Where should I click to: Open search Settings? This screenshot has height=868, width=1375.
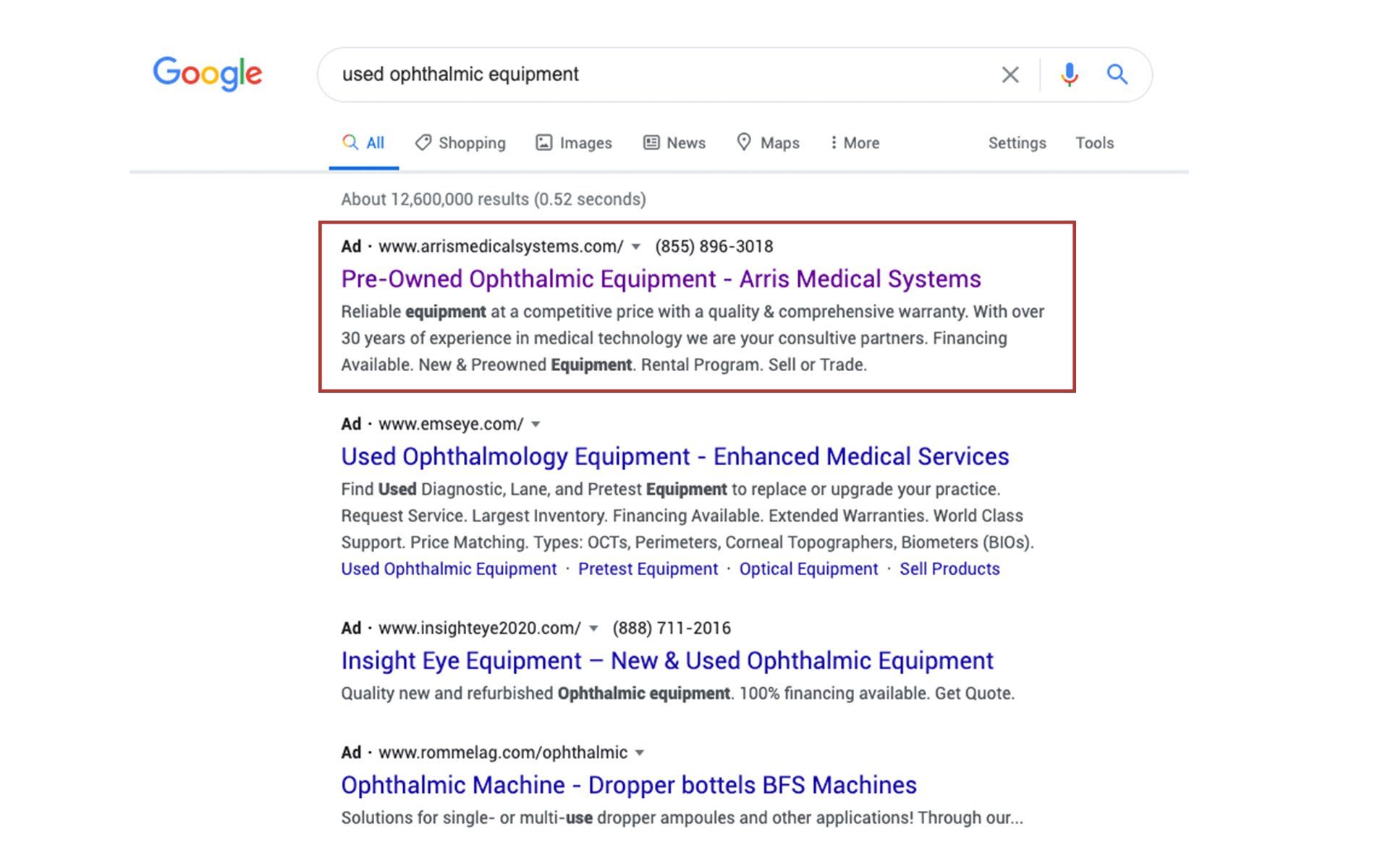1017,142
